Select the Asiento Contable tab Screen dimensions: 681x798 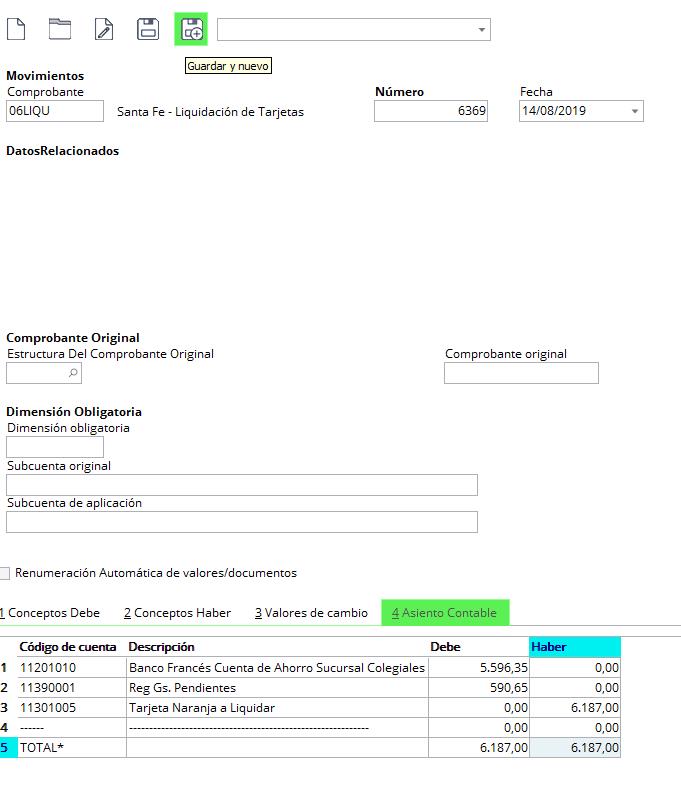[445, 613]
